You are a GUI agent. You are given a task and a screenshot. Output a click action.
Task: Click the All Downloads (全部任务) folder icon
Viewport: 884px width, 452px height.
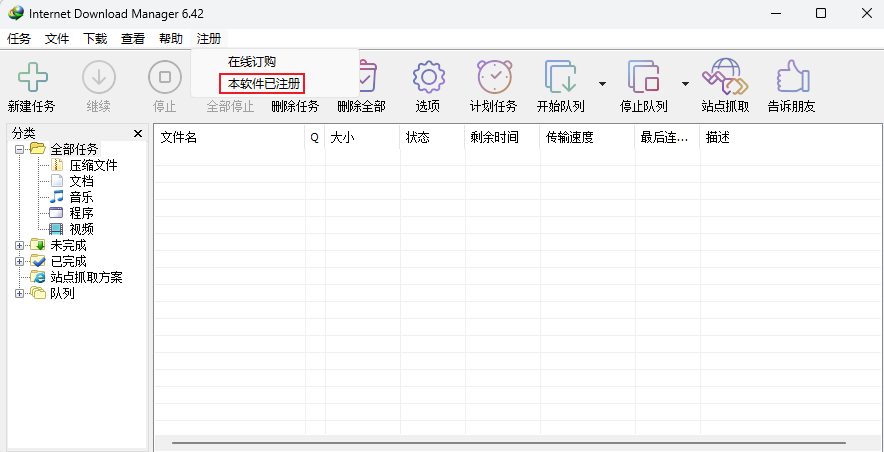coord(38,149)
